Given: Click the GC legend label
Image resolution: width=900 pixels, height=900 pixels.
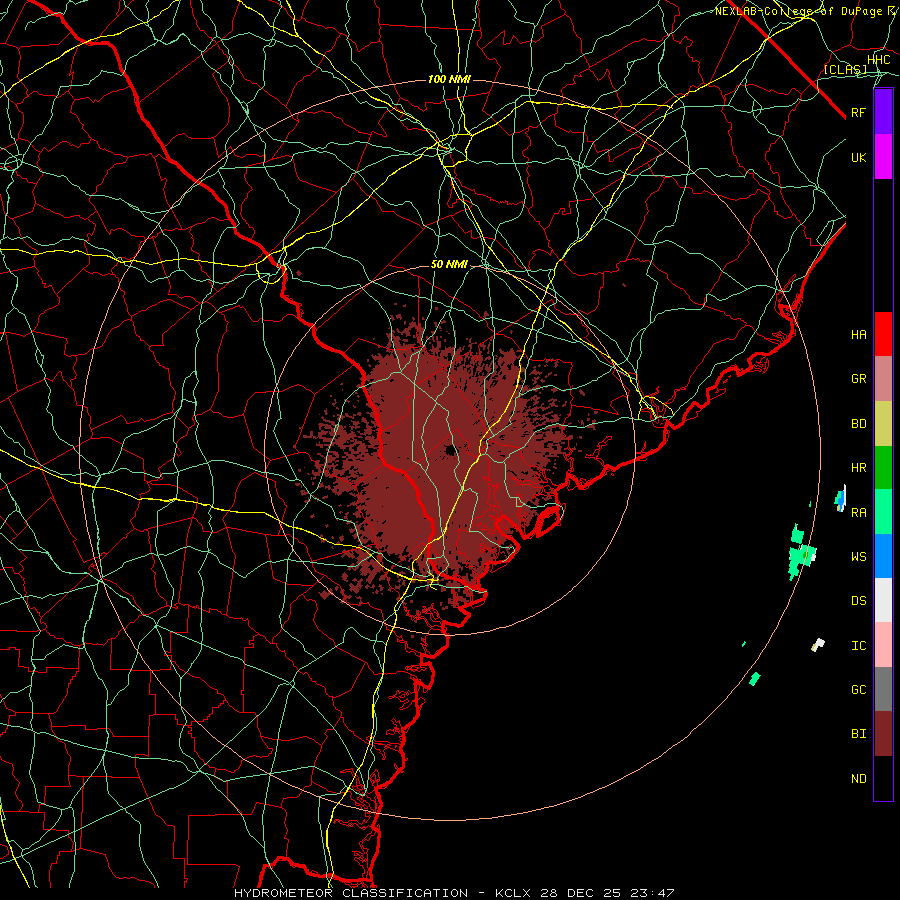Looking at the screenshot, I should tap(858, 689).
